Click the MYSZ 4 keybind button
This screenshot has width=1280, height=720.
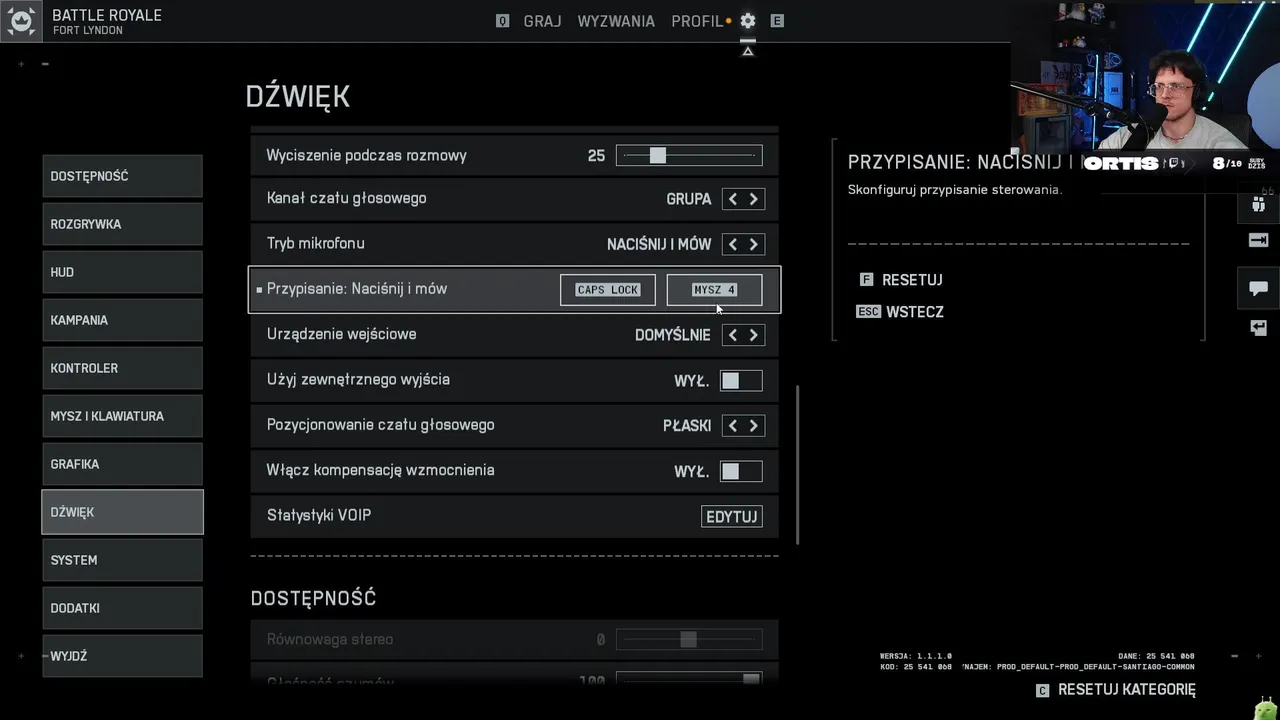pyautogui.click(x=714, y=290)
